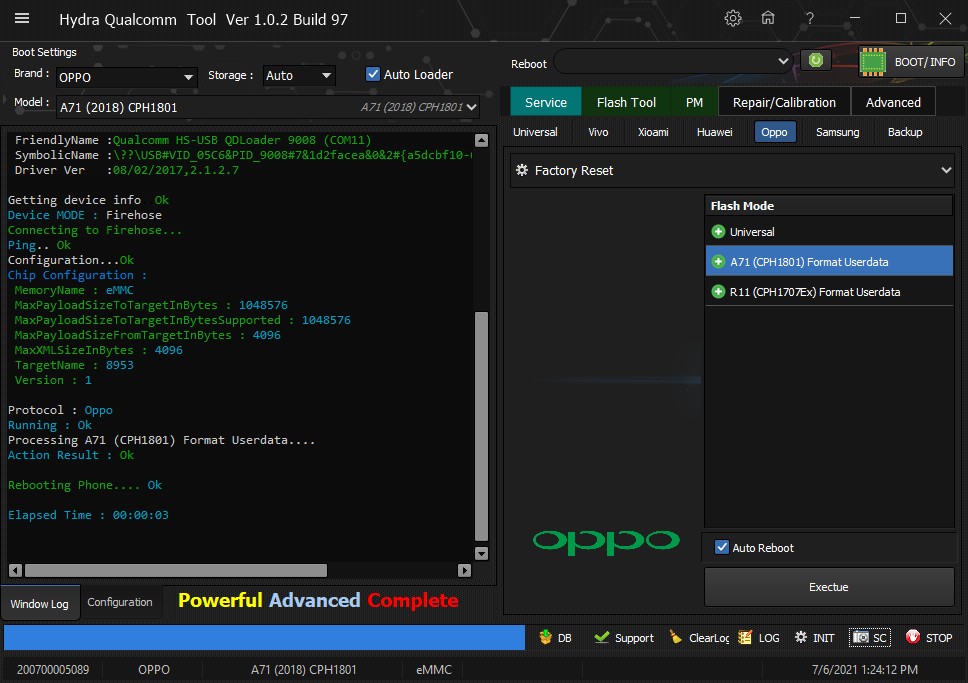Expand the Factory Reset chevron
Viewport: 968px width, 683px height.
click(946, 170)
